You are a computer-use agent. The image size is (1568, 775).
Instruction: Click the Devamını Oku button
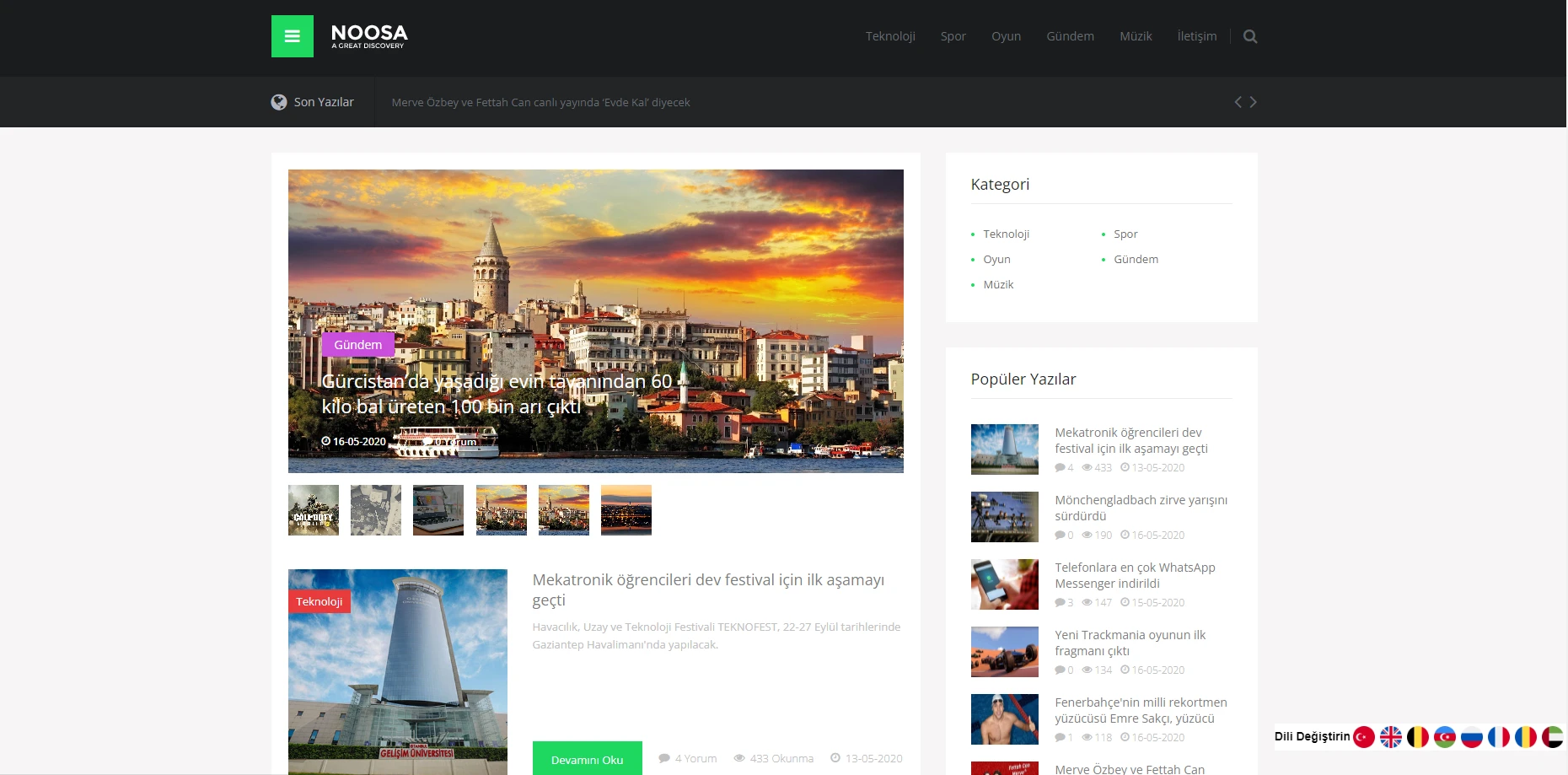588,759
